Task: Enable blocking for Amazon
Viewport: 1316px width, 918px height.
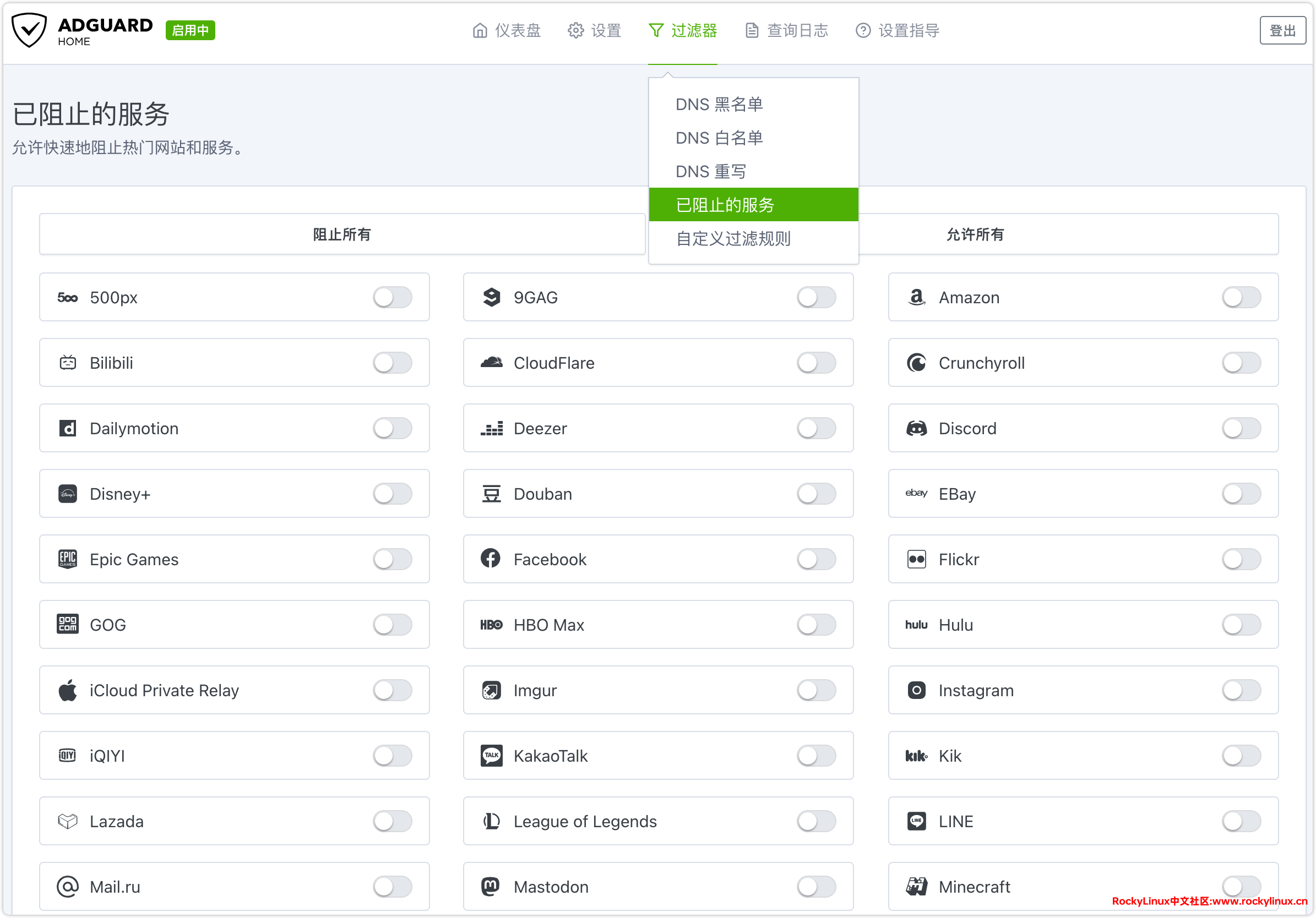Action: click(1241, 297)
